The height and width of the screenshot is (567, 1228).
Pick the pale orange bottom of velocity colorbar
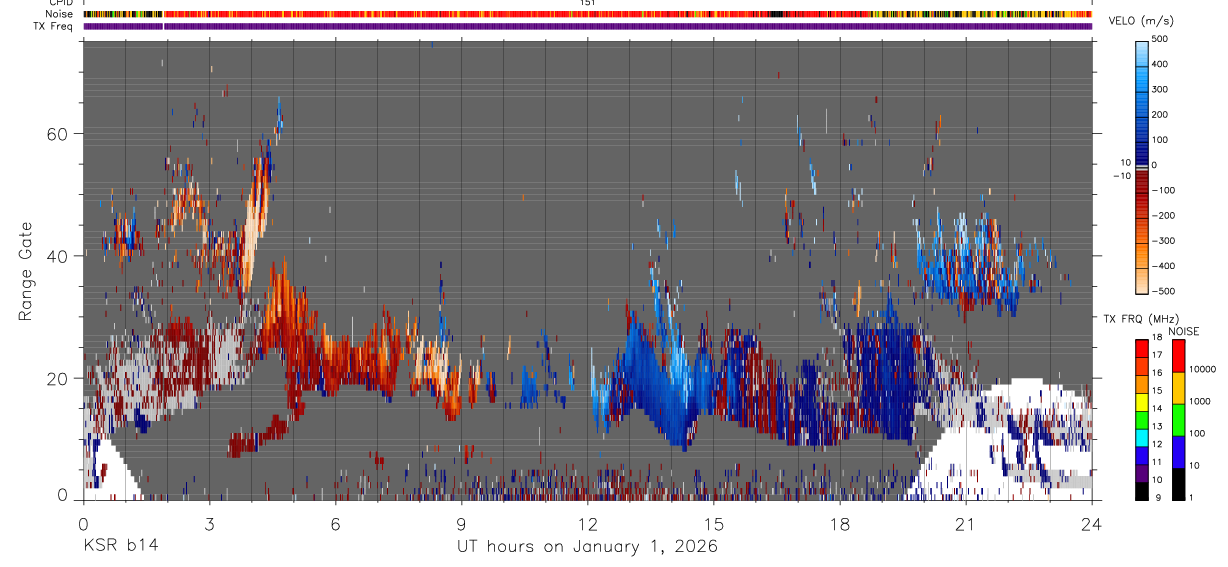pos(1143,280)
